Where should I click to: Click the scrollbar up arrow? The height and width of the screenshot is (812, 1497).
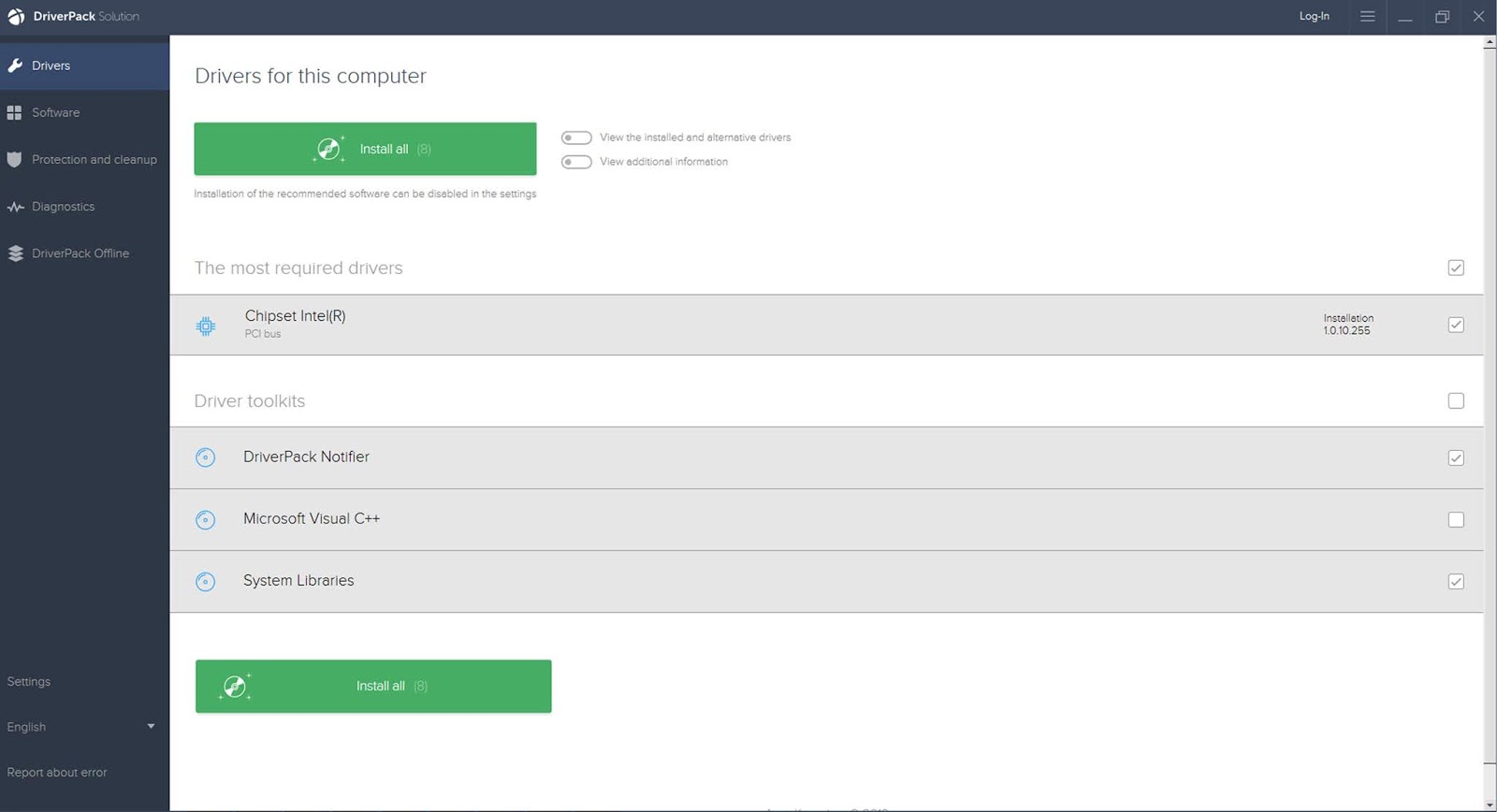click(x=1490, y=42)
